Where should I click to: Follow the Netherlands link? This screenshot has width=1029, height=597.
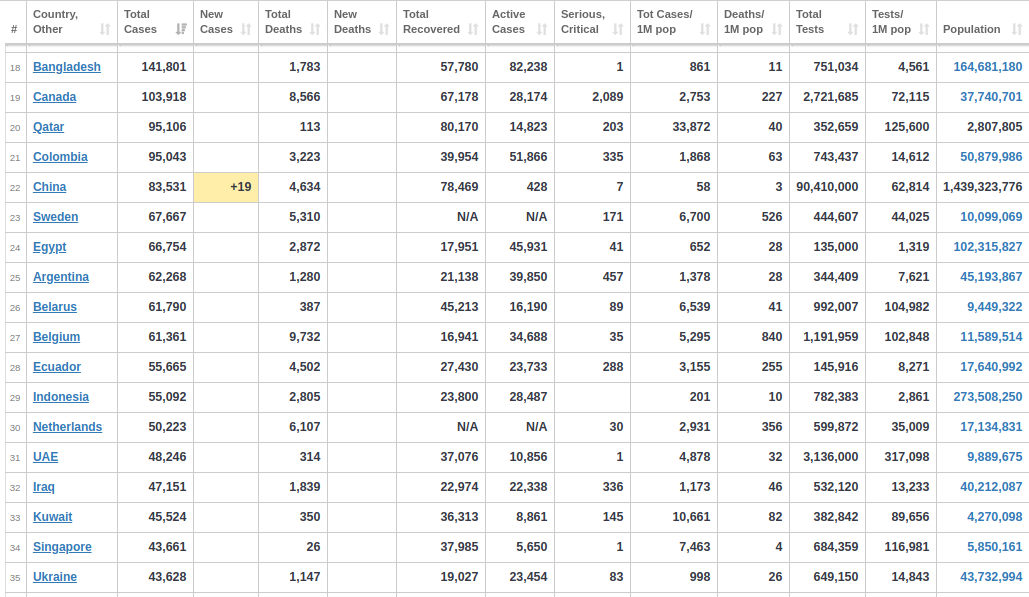tap(68, 427)
